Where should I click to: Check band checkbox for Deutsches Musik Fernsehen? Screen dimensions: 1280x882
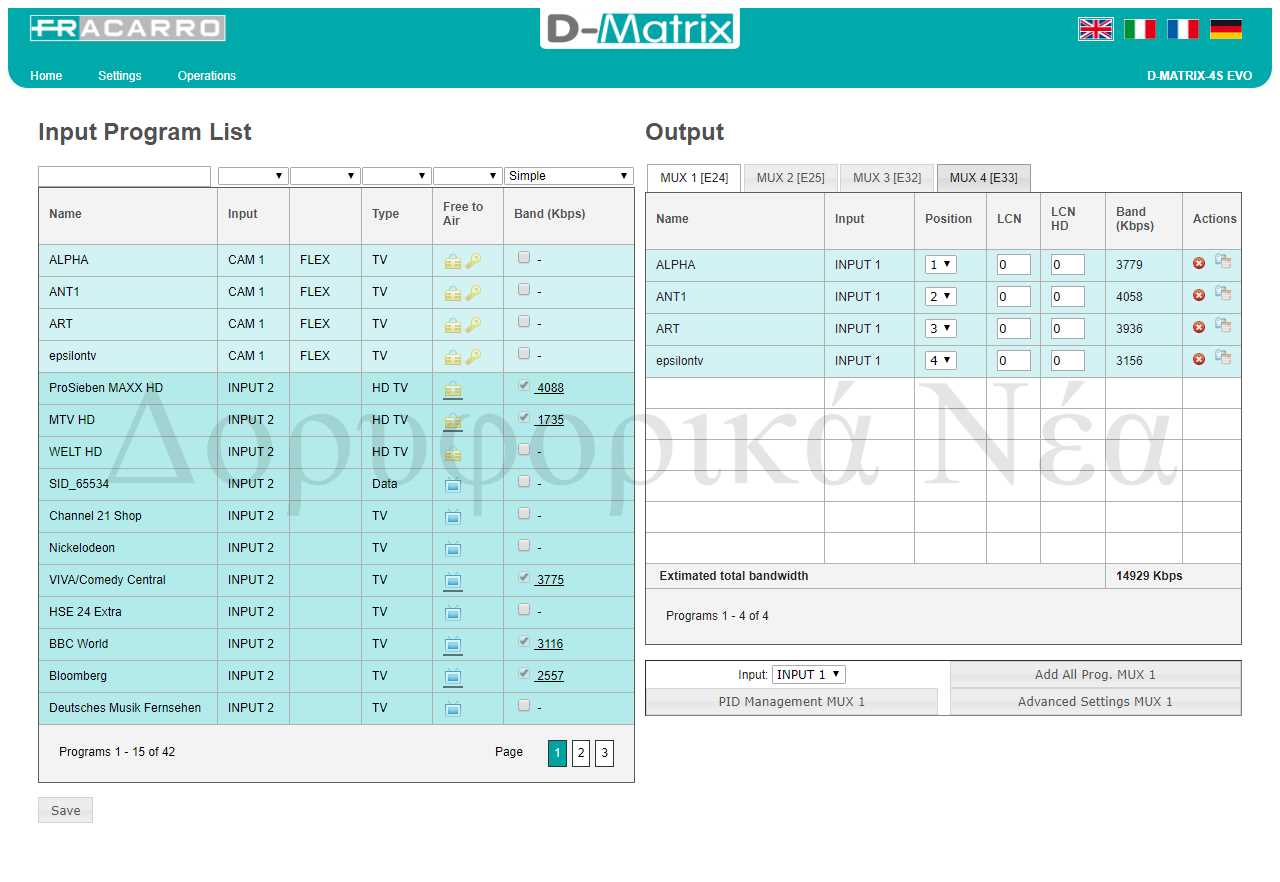point(524,705)
